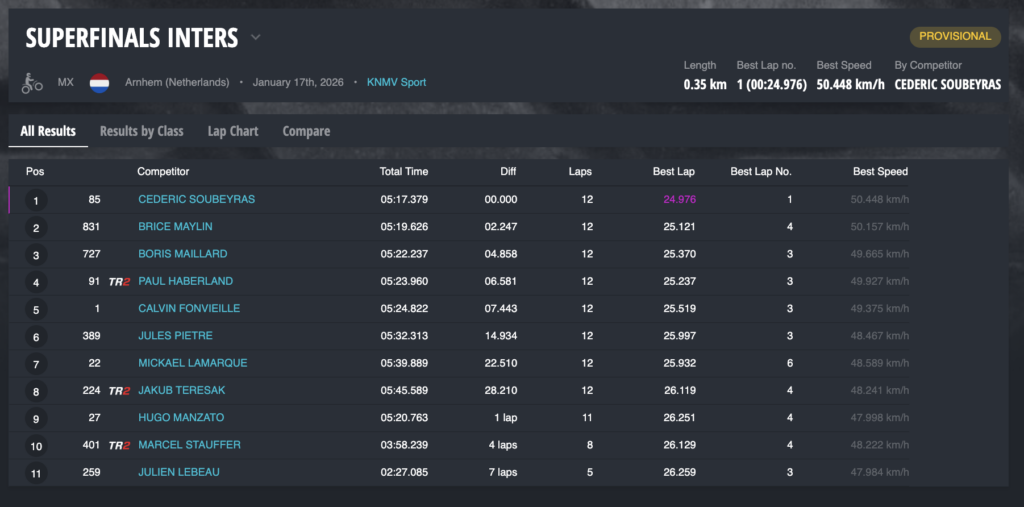Image resolution: width=1024 pixels, height=507 pixels.
Task: Click the motocross bike icon
Action: (32, 83)
